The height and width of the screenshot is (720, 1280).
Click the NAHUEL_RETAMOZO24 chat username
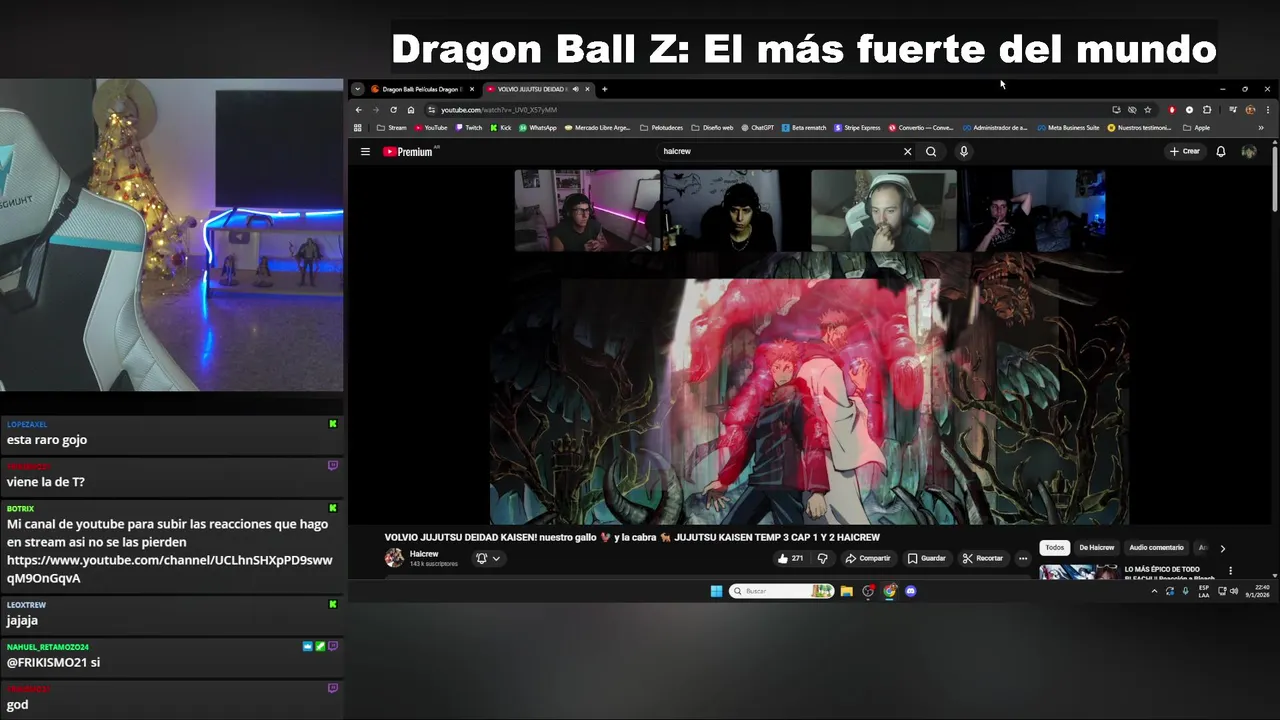tap(48, 647)
